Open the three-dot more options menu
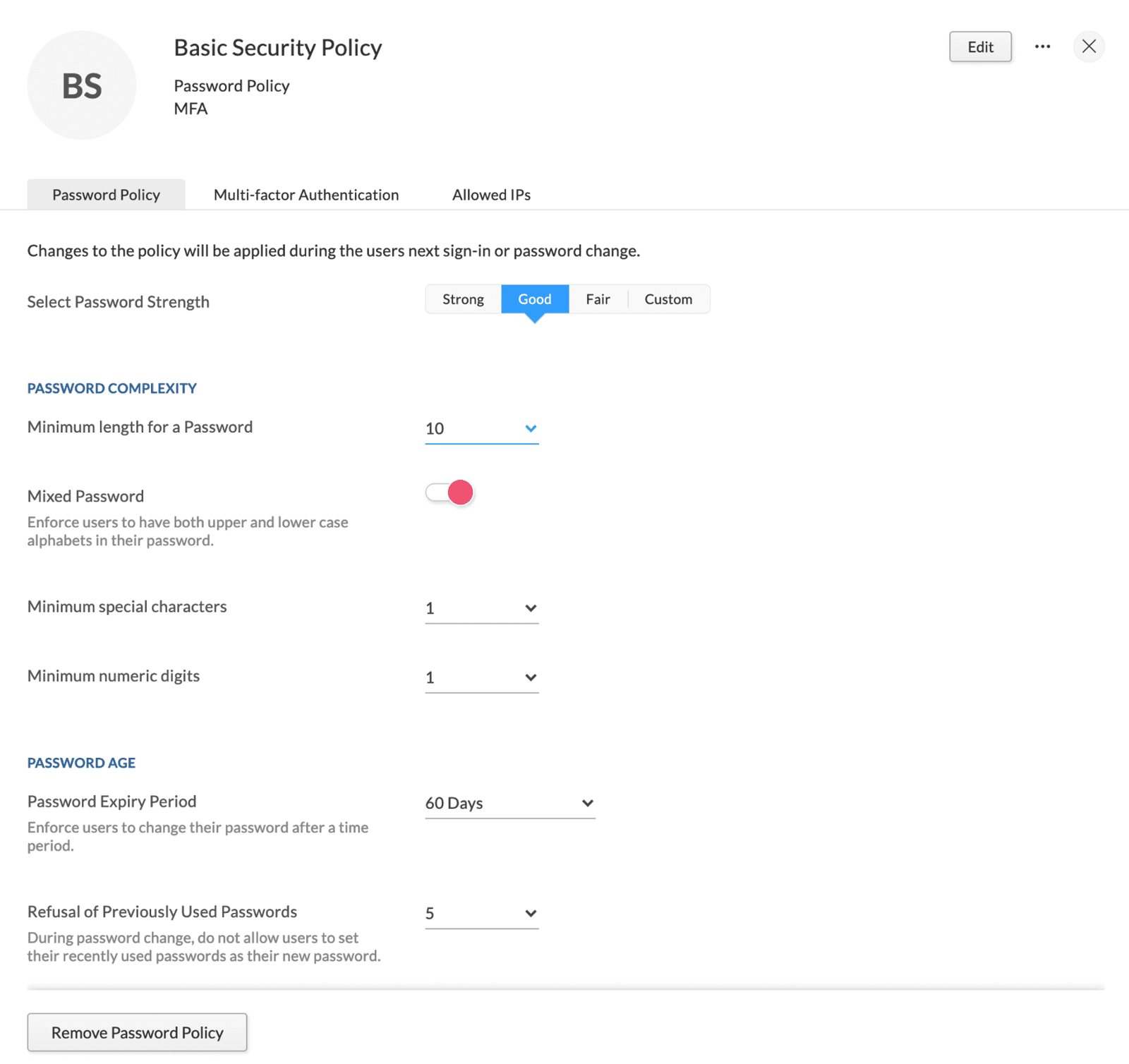 point(1042,47)
